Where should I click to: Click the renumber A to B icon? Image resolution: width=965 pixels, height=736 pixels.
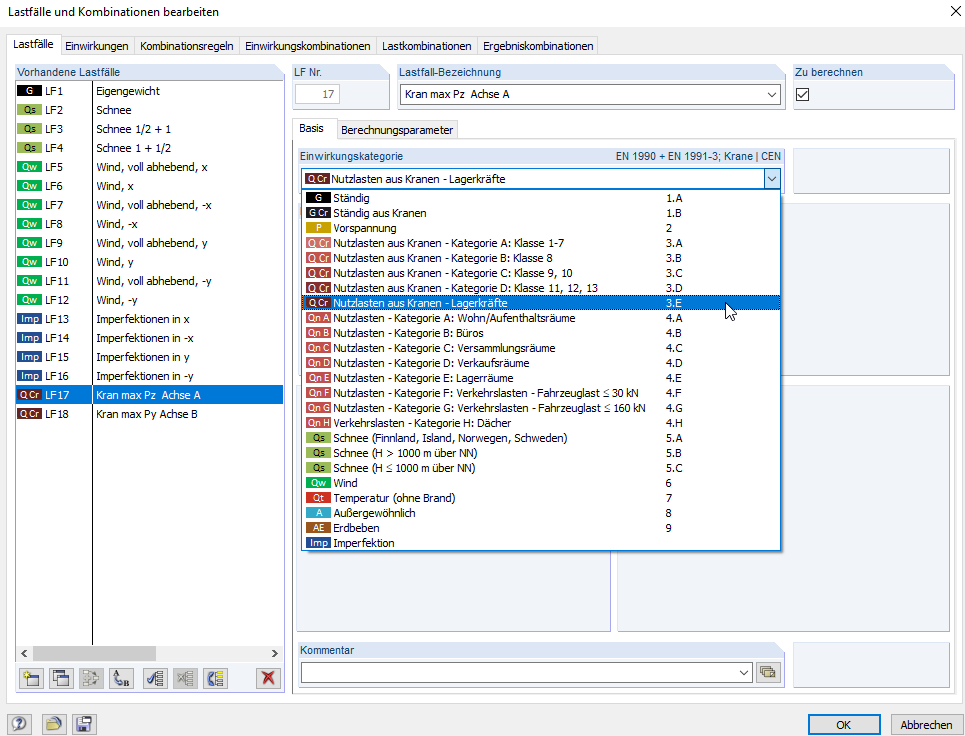(121, 678)
